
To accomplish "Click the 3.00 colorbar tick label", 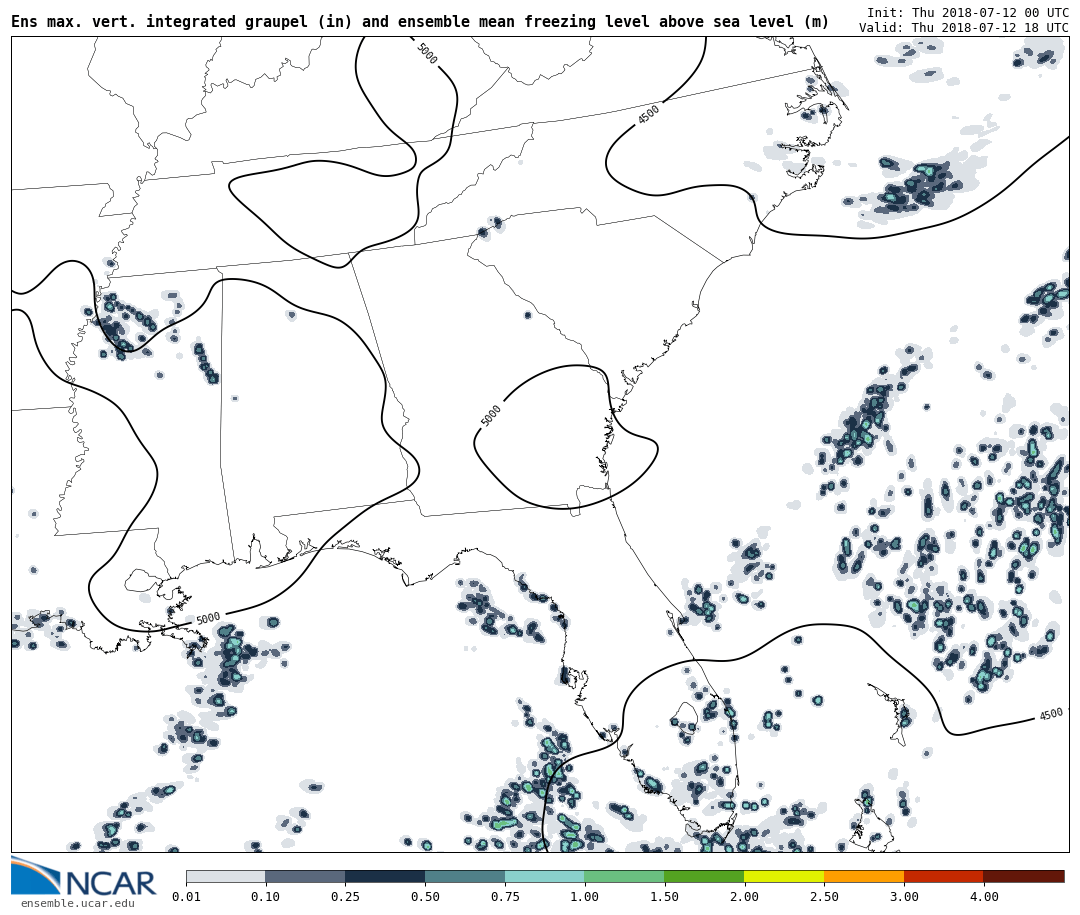I will (904, 896).
